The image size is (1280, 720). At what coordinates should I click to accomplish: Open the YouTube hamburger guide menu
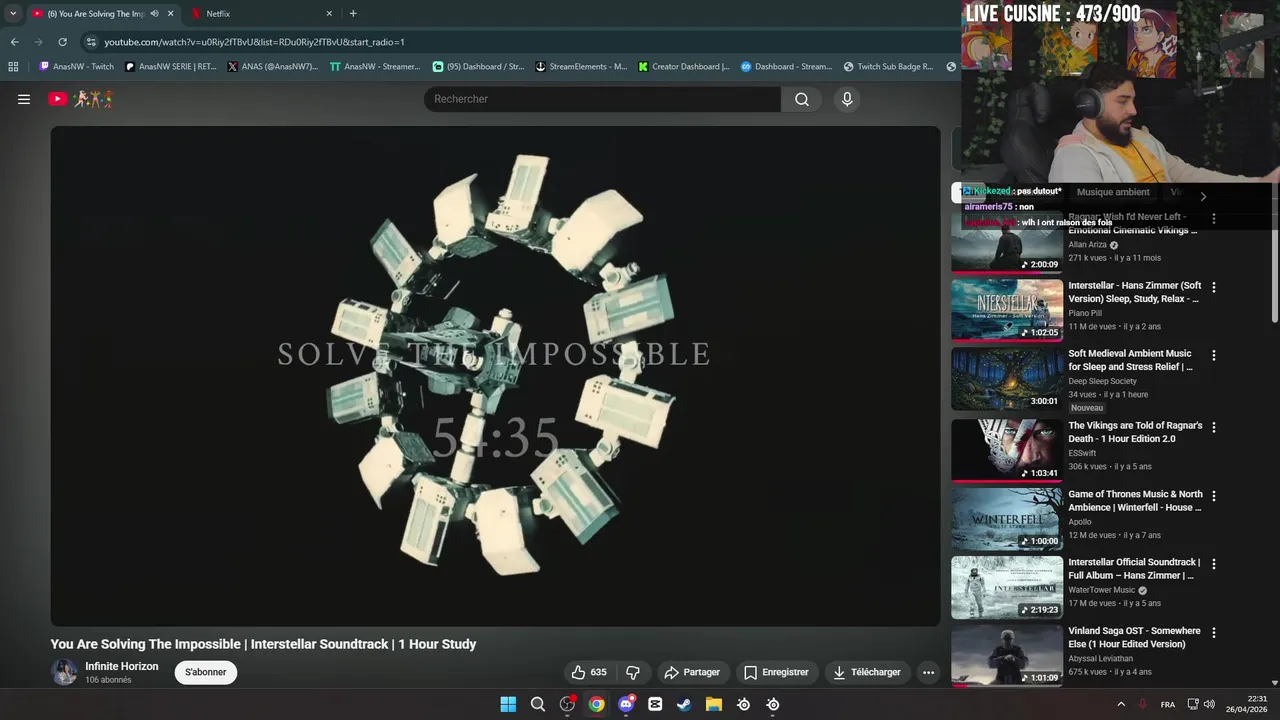click(24, 99)
